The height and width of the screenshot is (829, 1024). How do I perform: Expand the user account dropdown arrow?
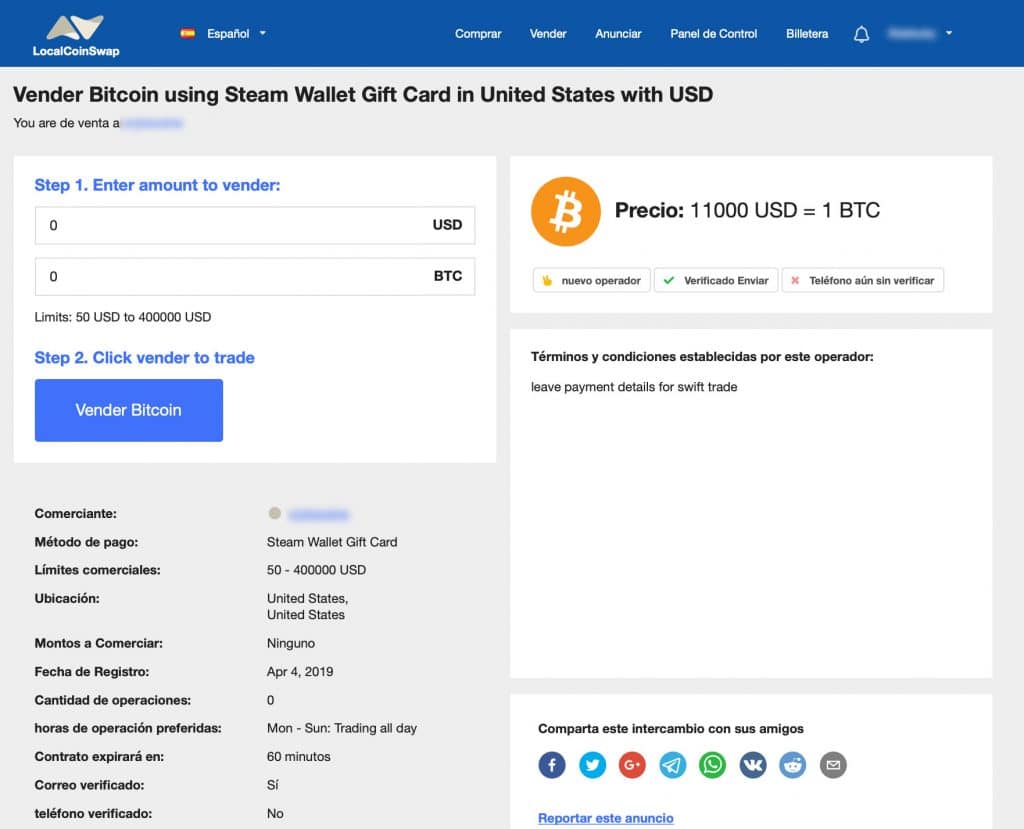pos(949,33)
